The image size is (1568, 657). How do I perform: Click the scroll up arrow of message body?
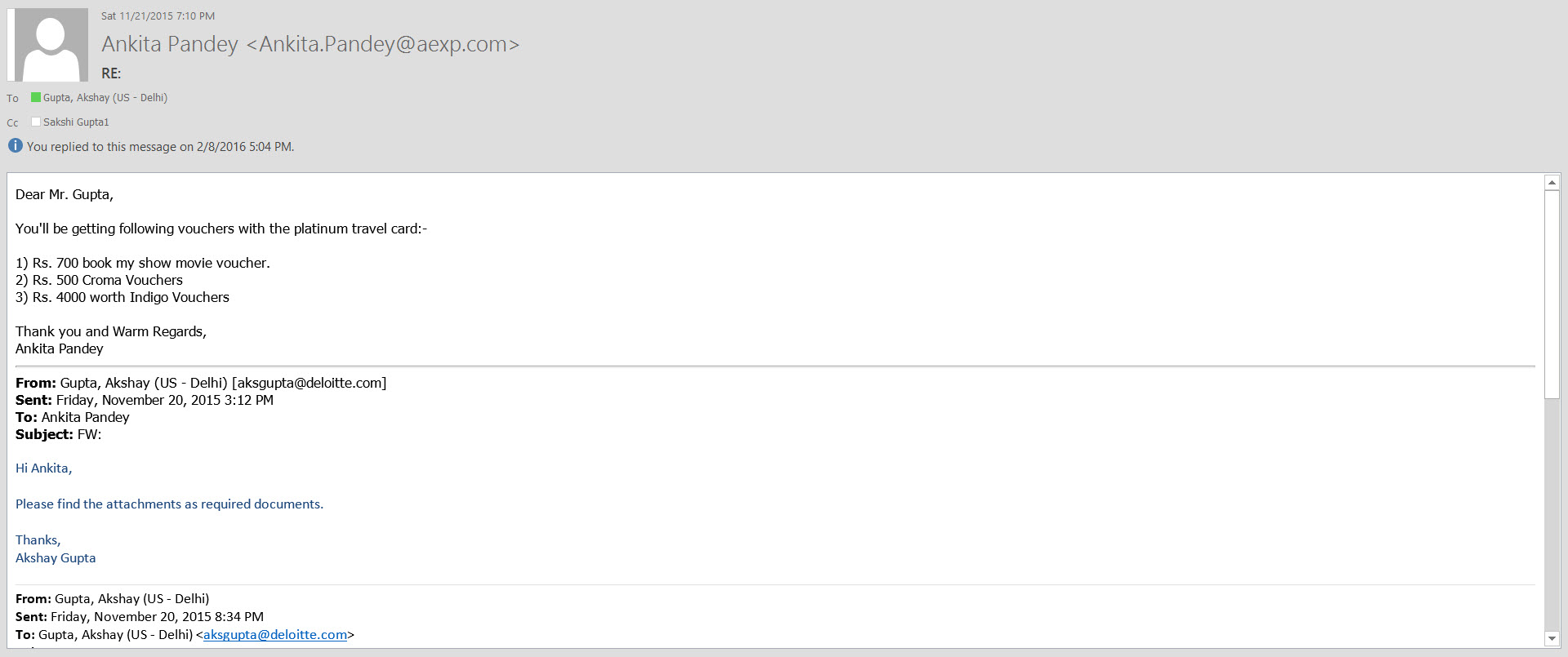1552,183
